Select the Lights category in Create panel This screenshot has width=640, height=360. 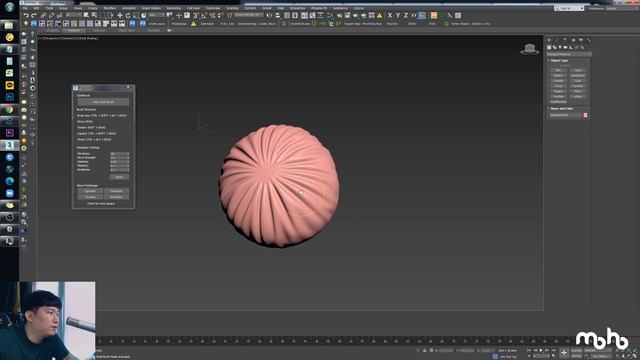point(560,47)
